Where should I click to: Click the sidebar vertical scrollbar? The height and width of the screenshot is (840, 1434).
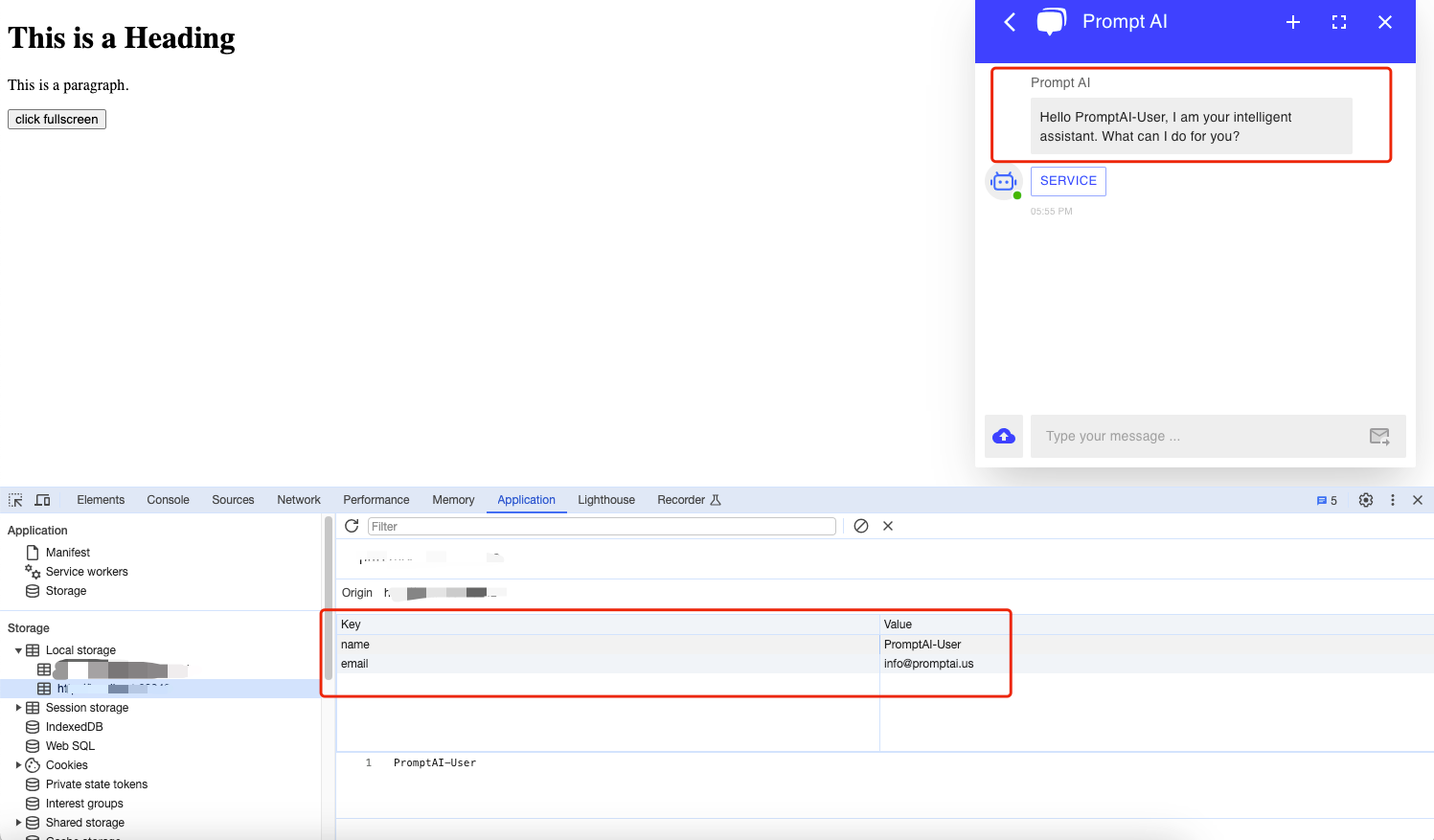point(329,599)
